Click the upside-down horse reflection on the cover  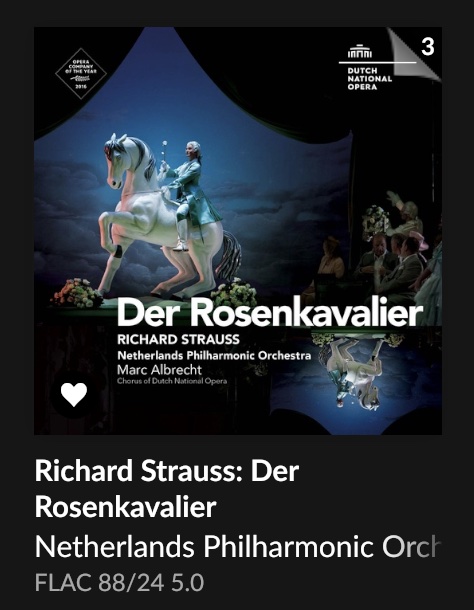356,372
